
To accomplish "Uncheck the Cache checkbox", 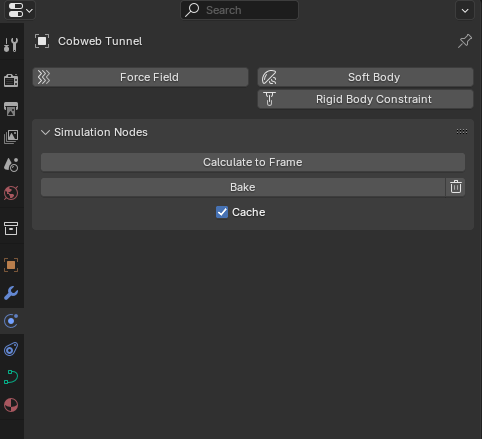I will point(222,212).
